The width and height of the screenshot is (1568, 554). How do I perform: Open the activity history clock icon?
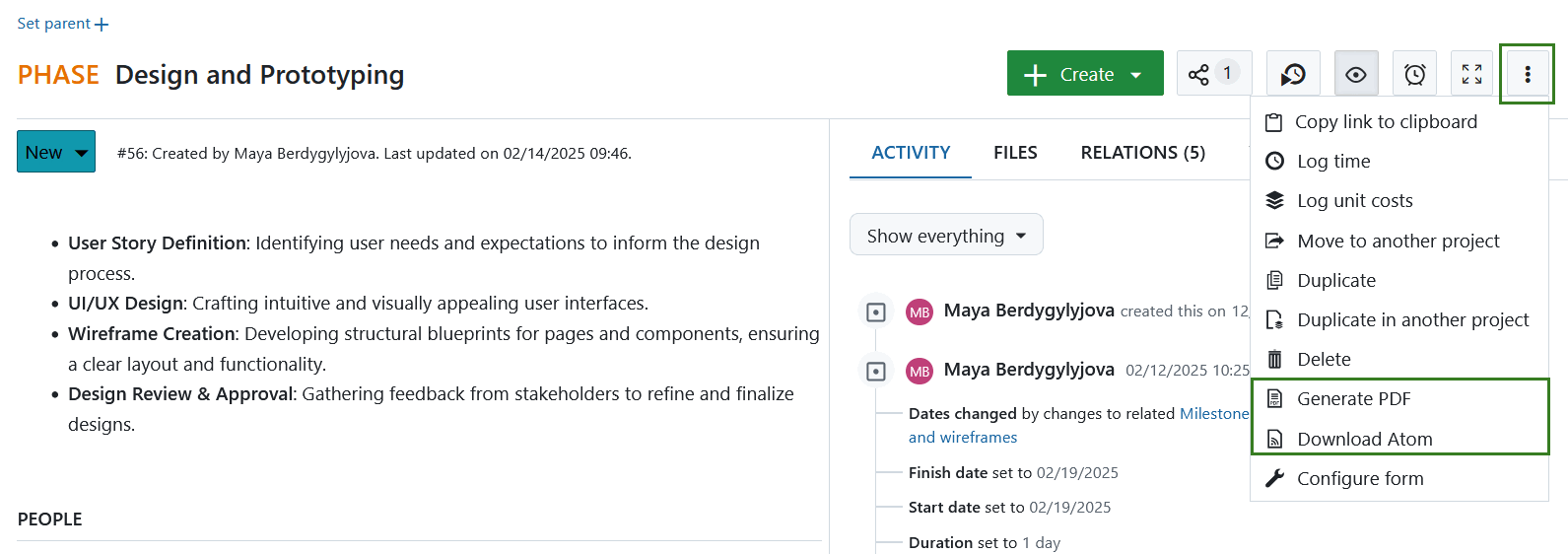point(1293,74)
